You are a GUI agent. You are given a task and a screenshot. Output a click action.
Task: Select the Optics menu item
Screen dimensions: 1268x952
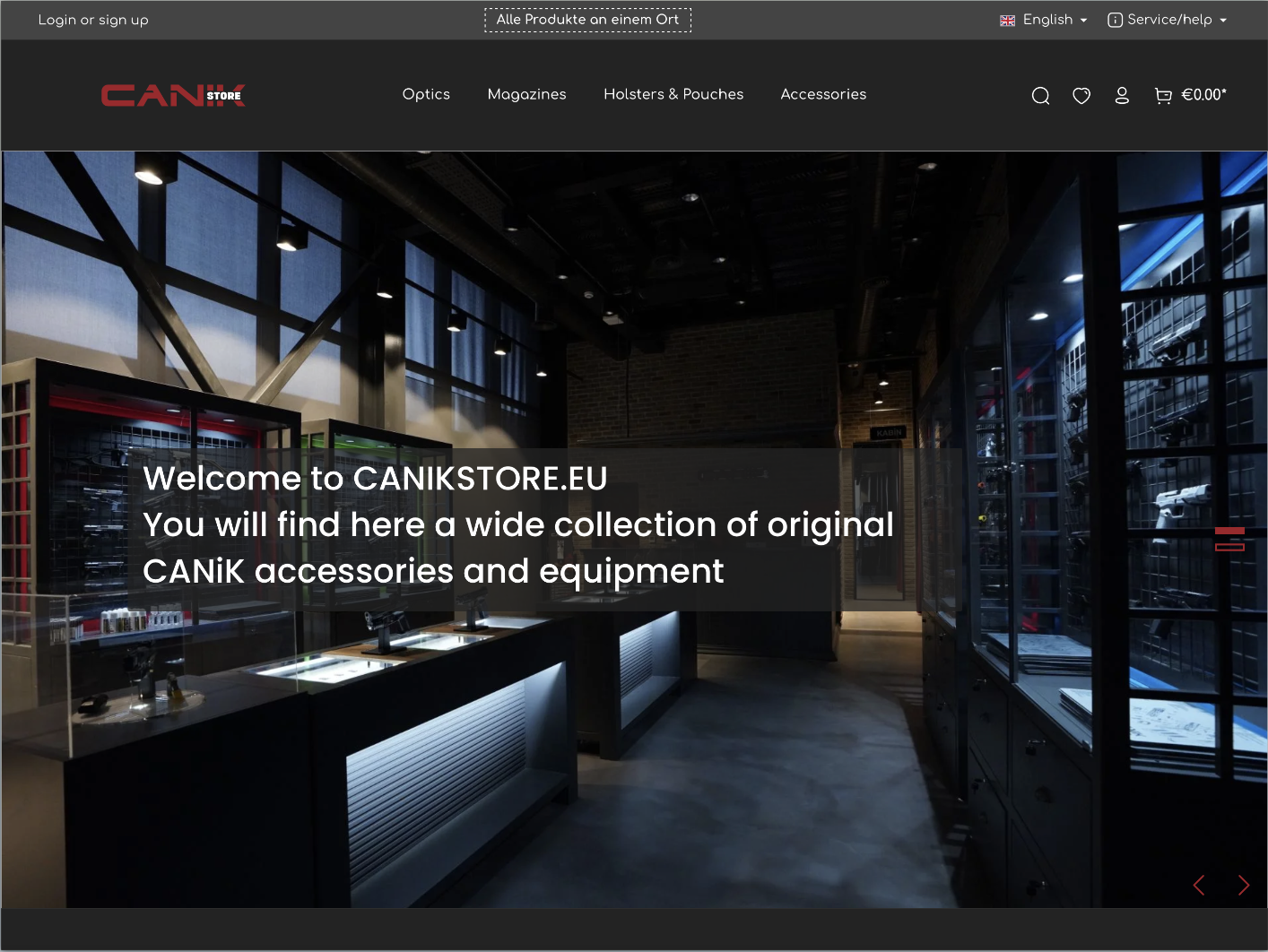(426, 94)
